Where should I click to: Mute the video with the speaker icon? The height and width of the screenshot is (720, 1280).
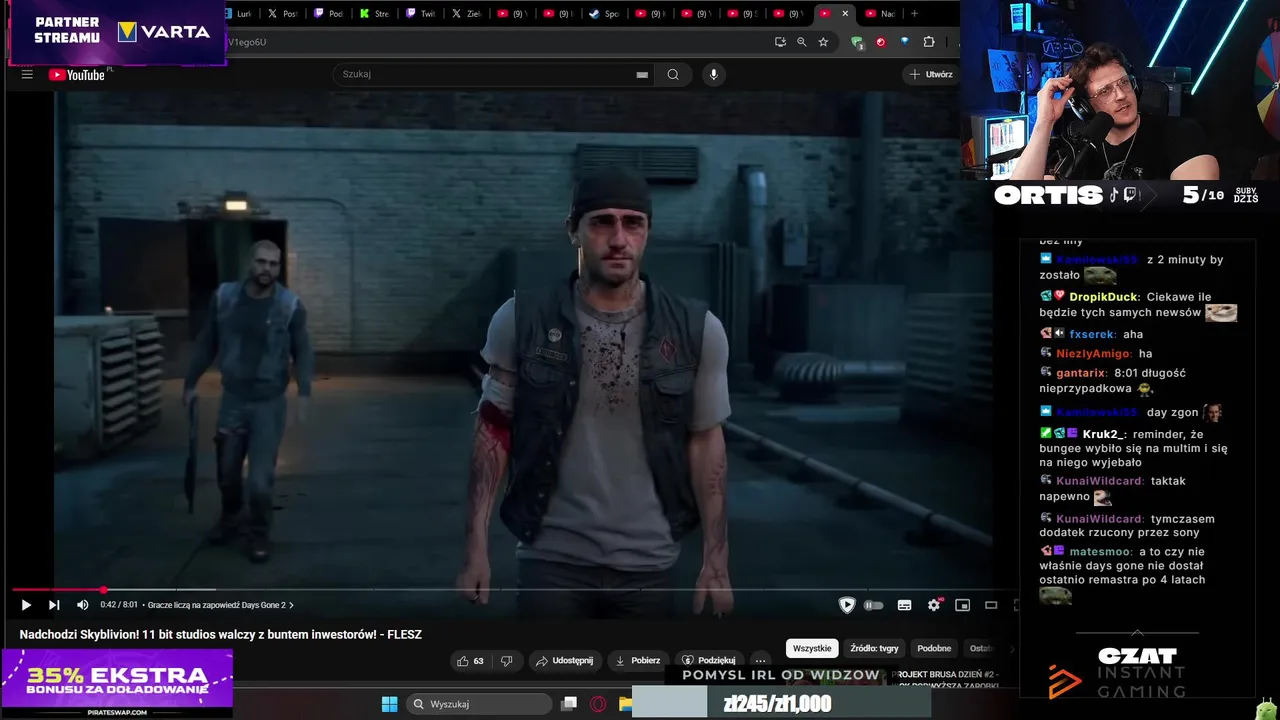[82, 605]
